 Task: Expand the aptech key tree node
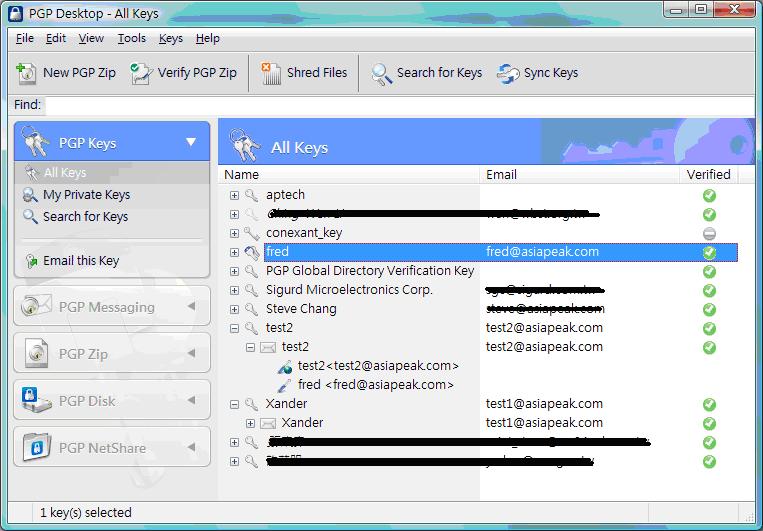235,195
